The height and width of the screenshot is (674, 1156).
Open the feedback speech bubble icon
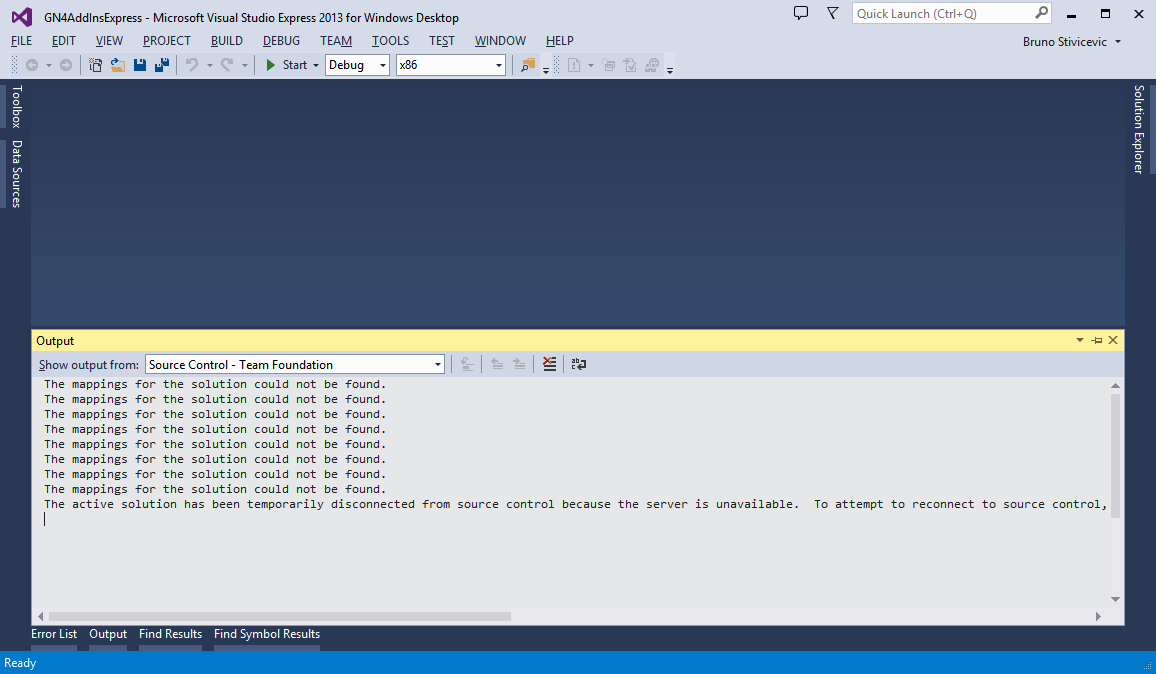[801, 13]
